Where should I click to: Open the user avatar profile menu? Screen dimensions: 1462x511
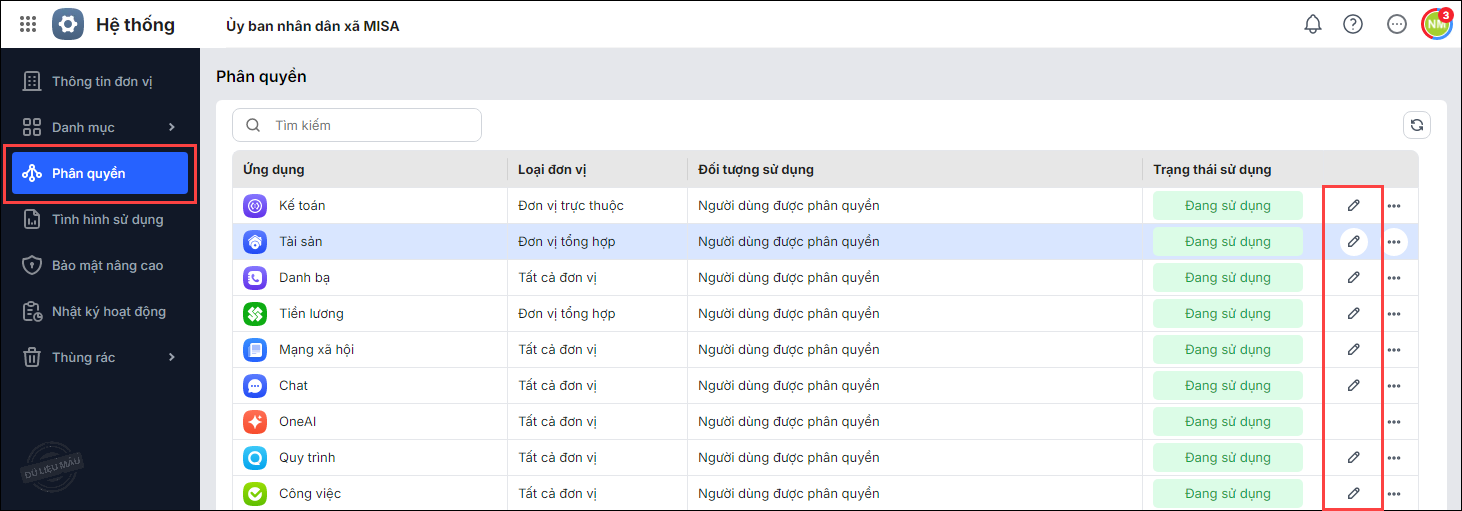tap(1437, 24)
